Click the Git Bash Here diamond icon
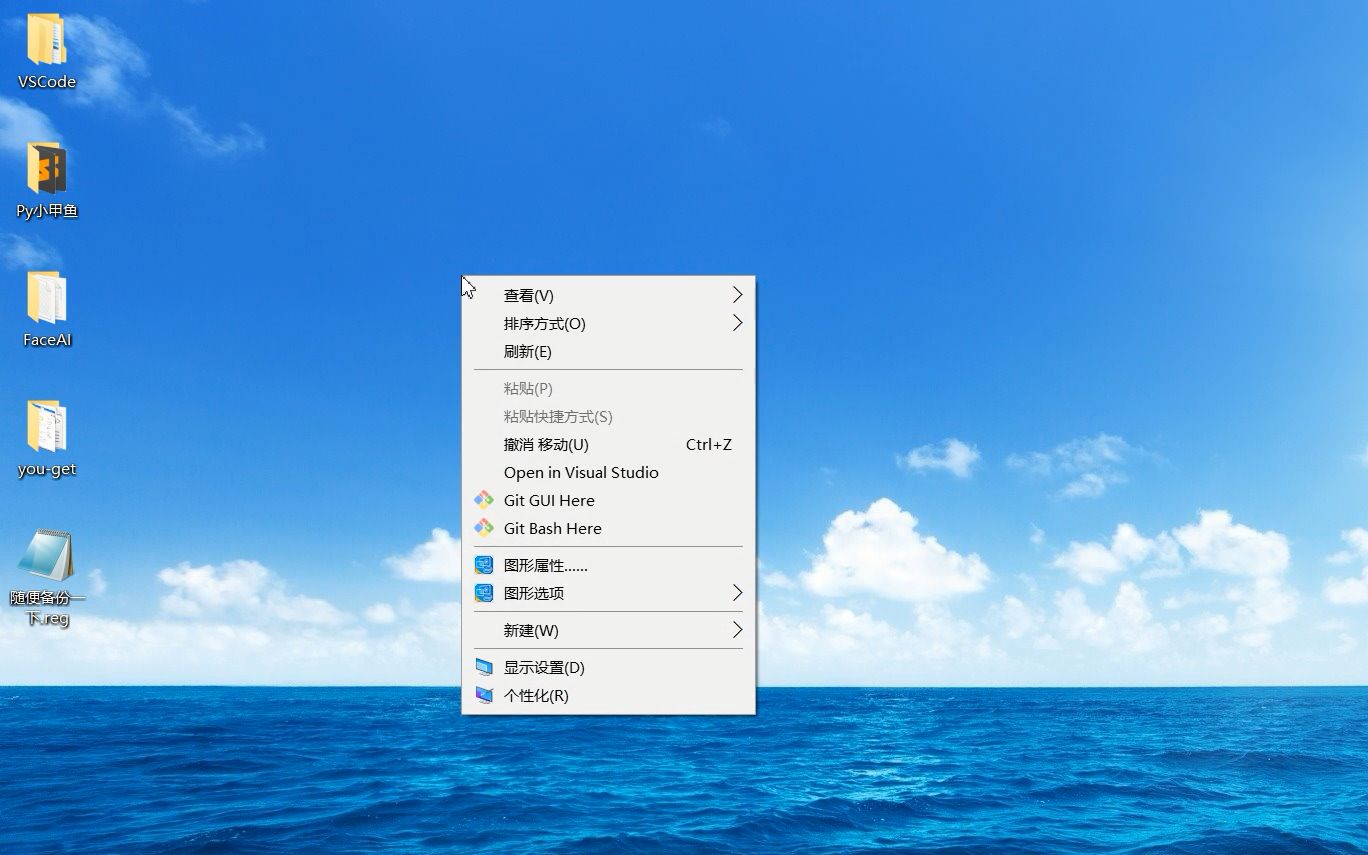 click(x=484, y=528)
